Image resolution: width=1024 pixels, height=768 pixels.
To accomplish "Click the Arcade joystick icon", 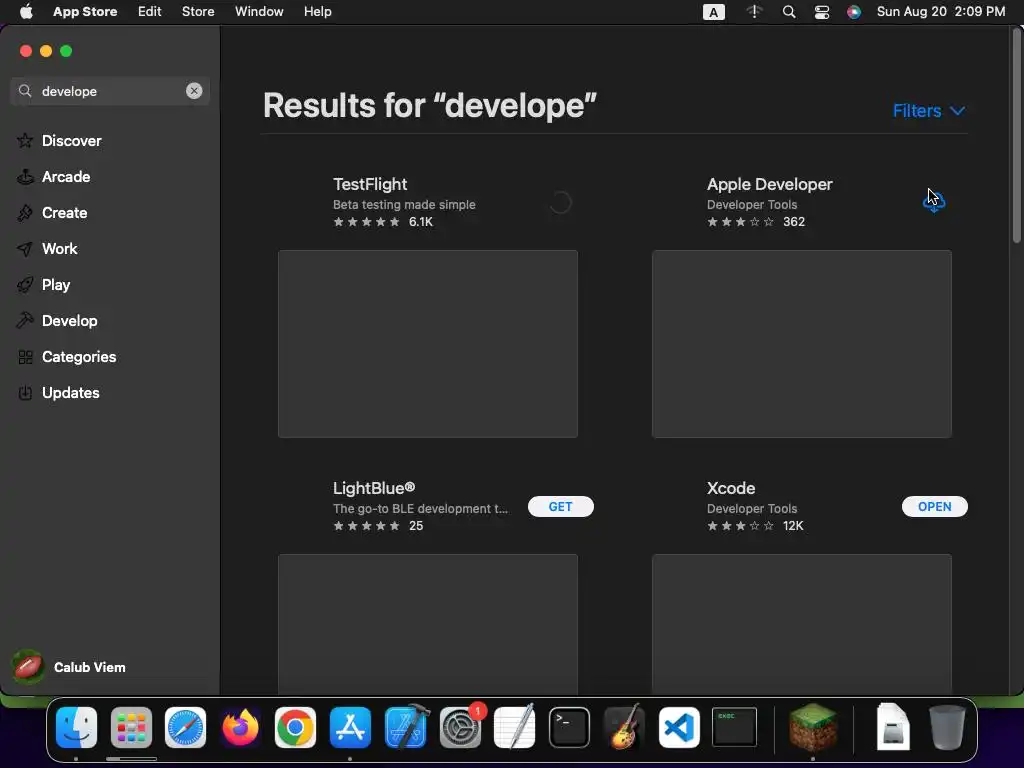I will [25, 176].
